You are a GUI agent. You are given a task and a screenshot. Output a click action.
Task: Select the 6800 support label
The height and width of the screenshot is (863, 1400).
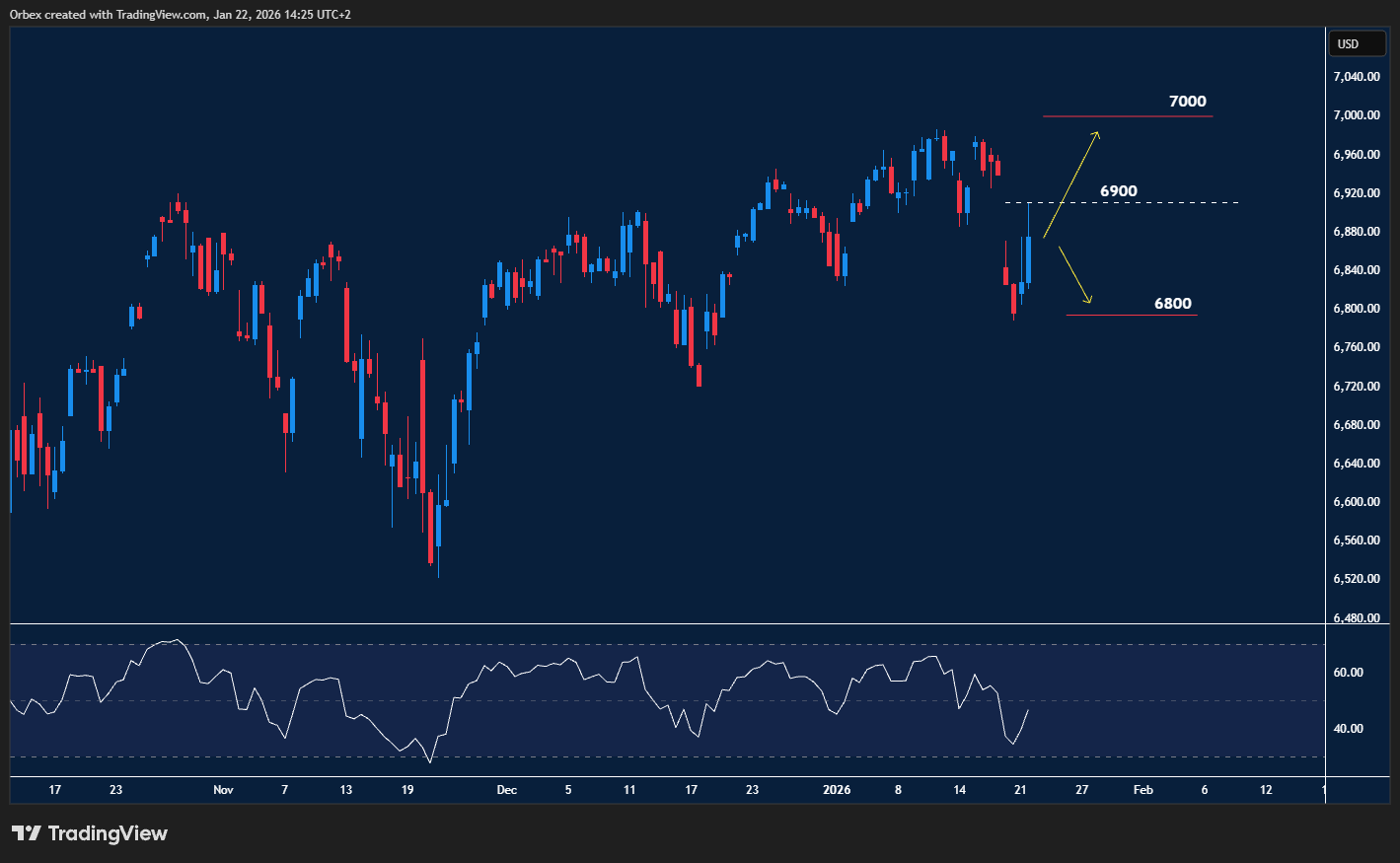coord(1172,304)
